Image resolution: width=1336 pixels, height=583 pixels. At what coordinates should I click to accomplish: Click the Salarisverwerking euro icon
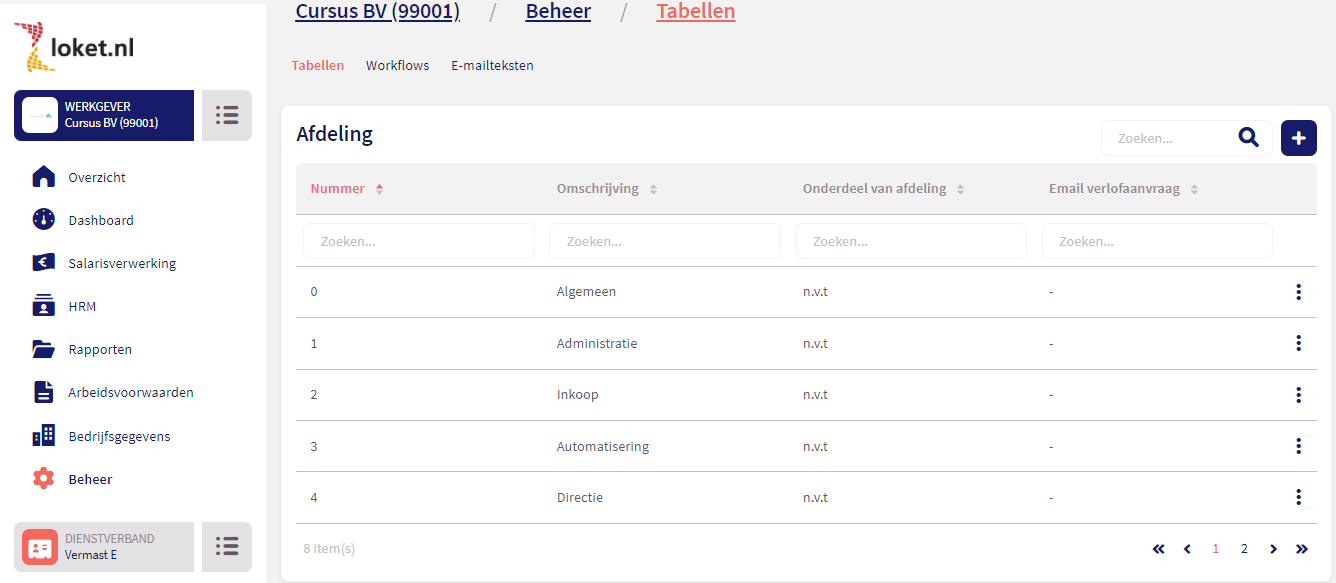(43, 263)
